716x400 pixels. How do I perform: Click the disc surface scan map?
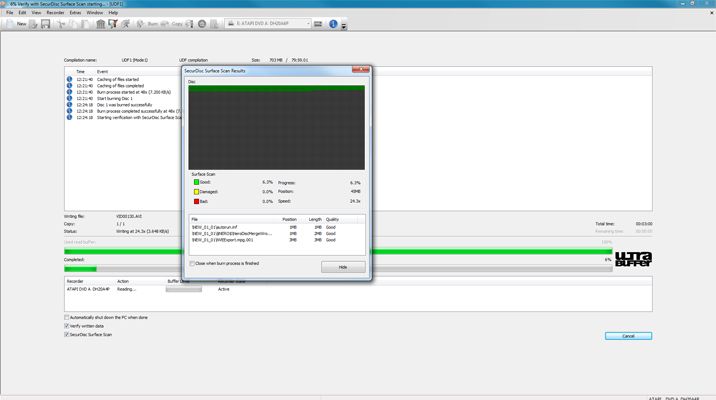pyautogui.click(x=276, y=127)
